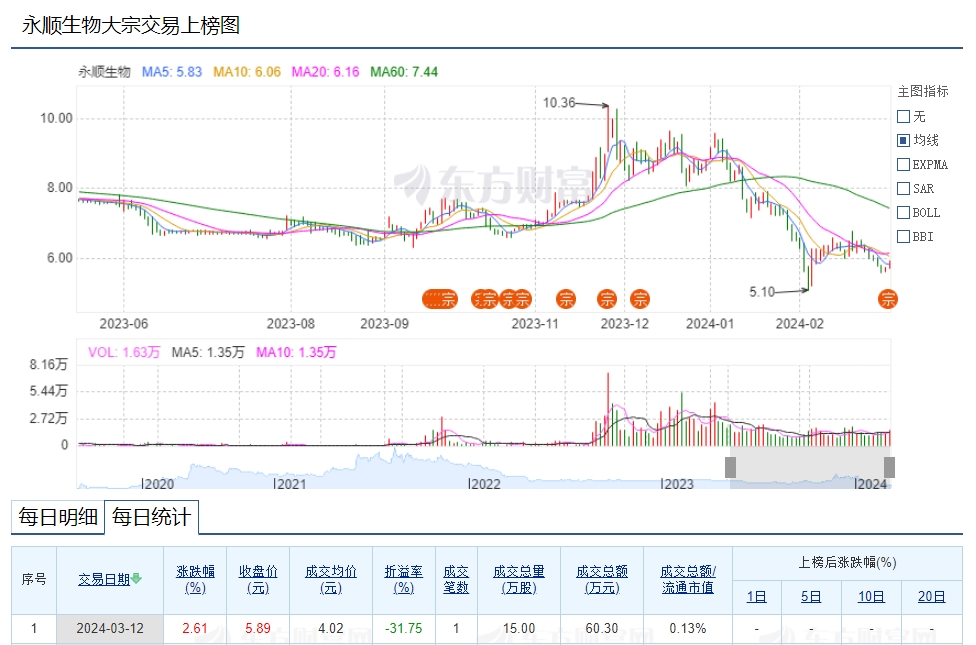Screen dimensions: 976x645
Task: Toggle the 均线 moving average checkbox
Action: click(904, 140)
